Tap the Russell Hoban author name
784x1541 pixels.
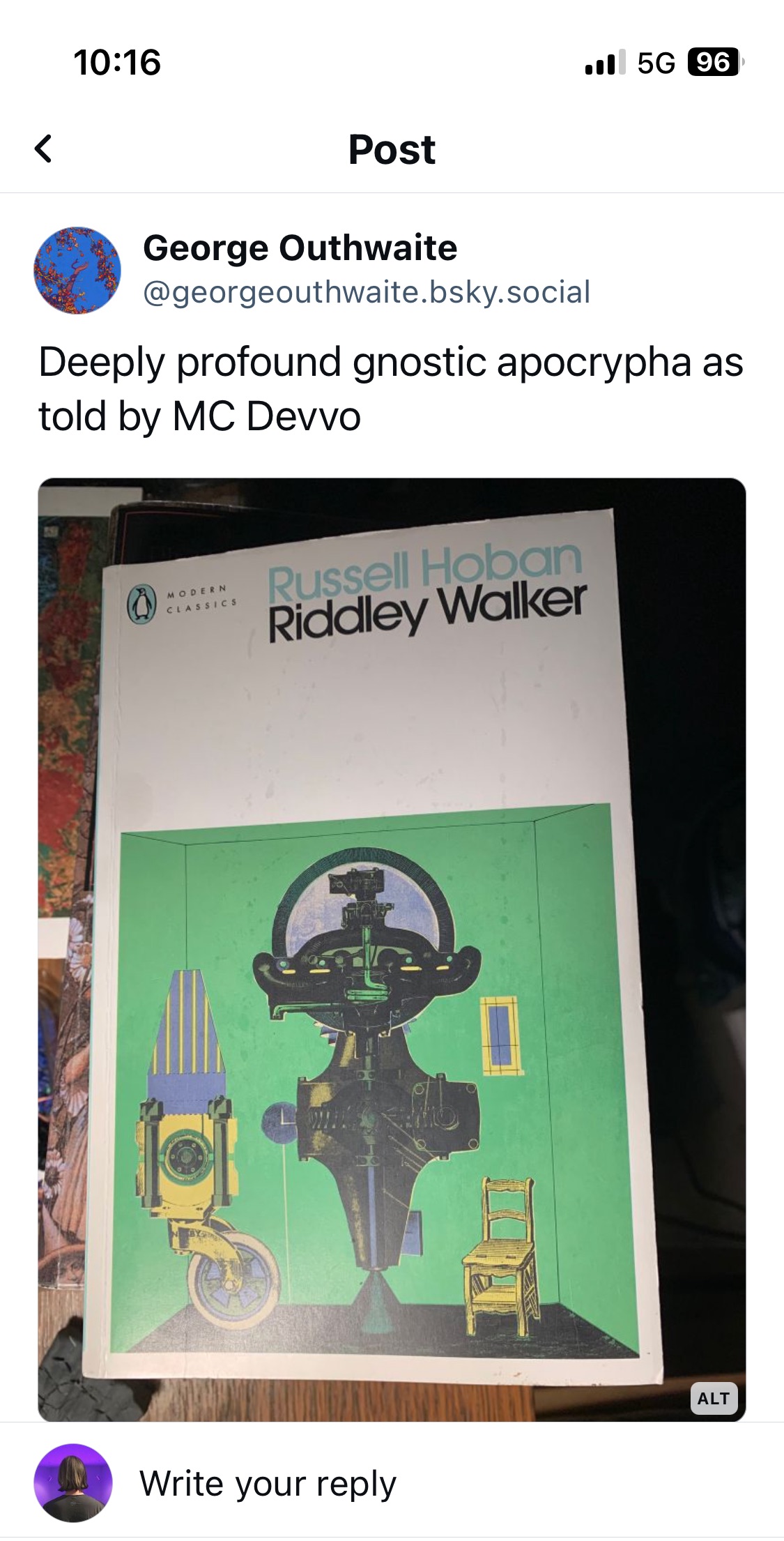pos(424,573)
